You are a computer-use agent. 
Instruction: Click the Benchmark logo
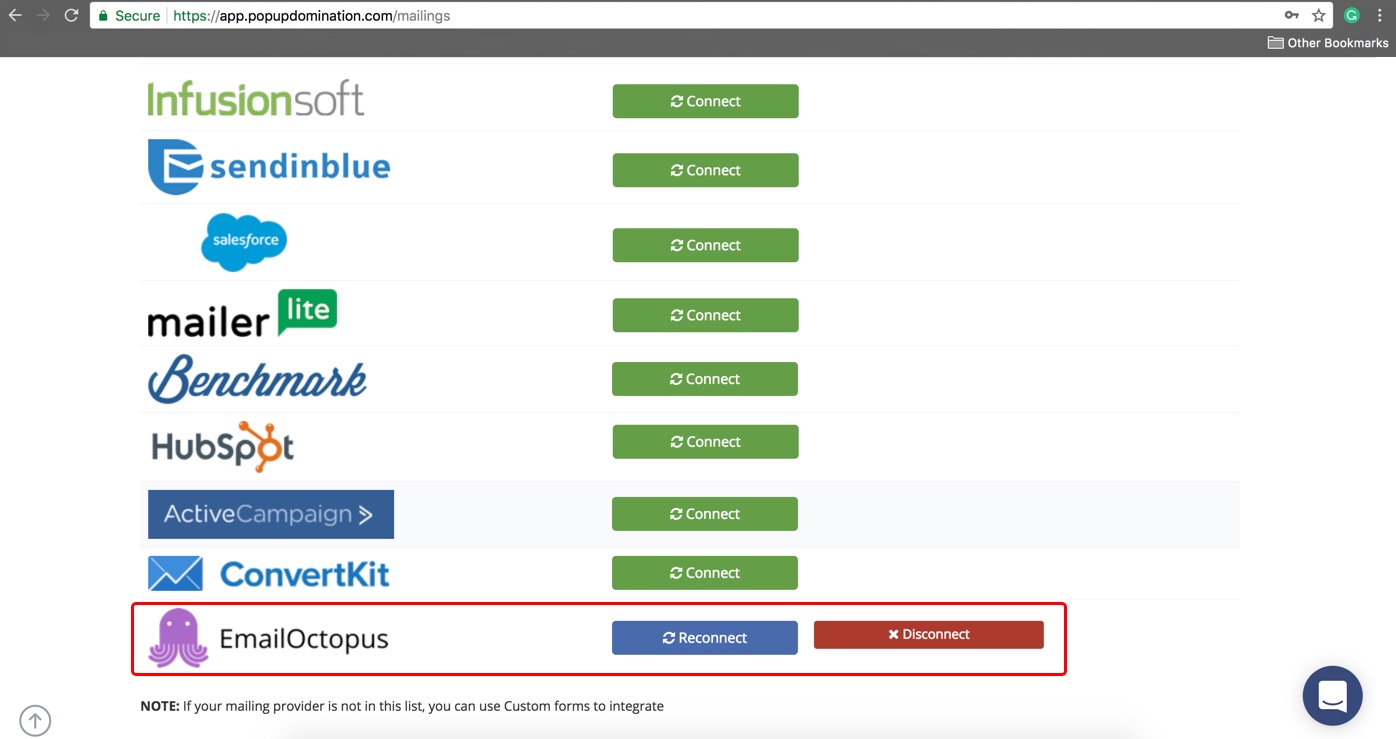257,379
